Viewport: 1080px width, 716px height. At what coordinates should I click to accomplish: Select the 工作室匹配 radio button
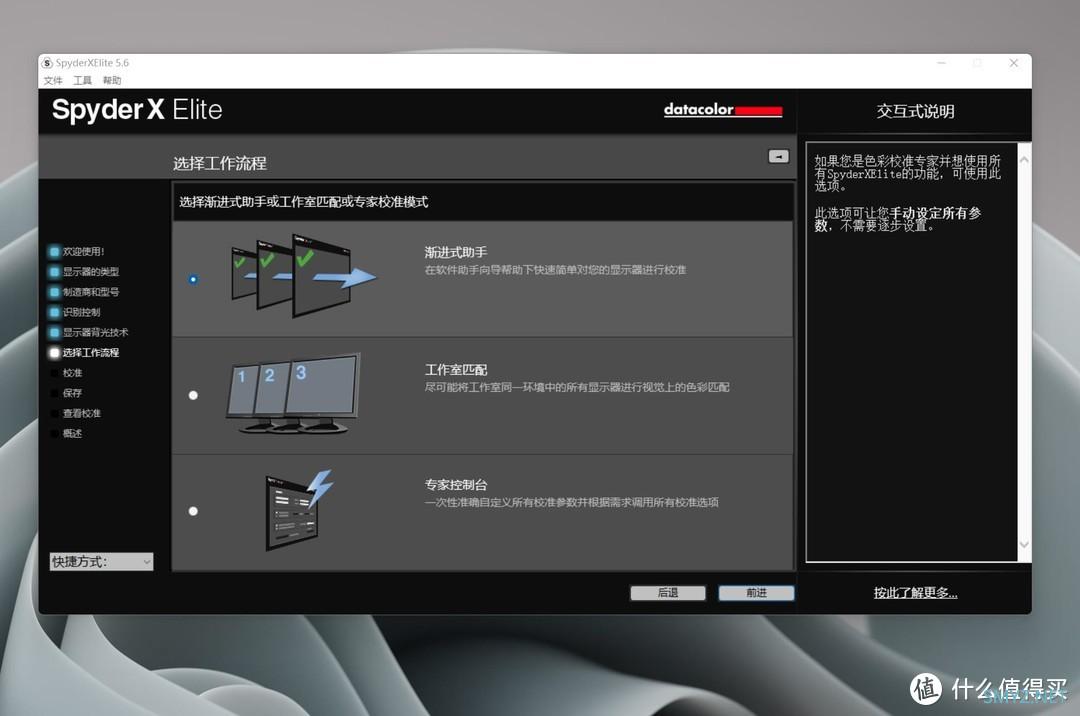194,395
